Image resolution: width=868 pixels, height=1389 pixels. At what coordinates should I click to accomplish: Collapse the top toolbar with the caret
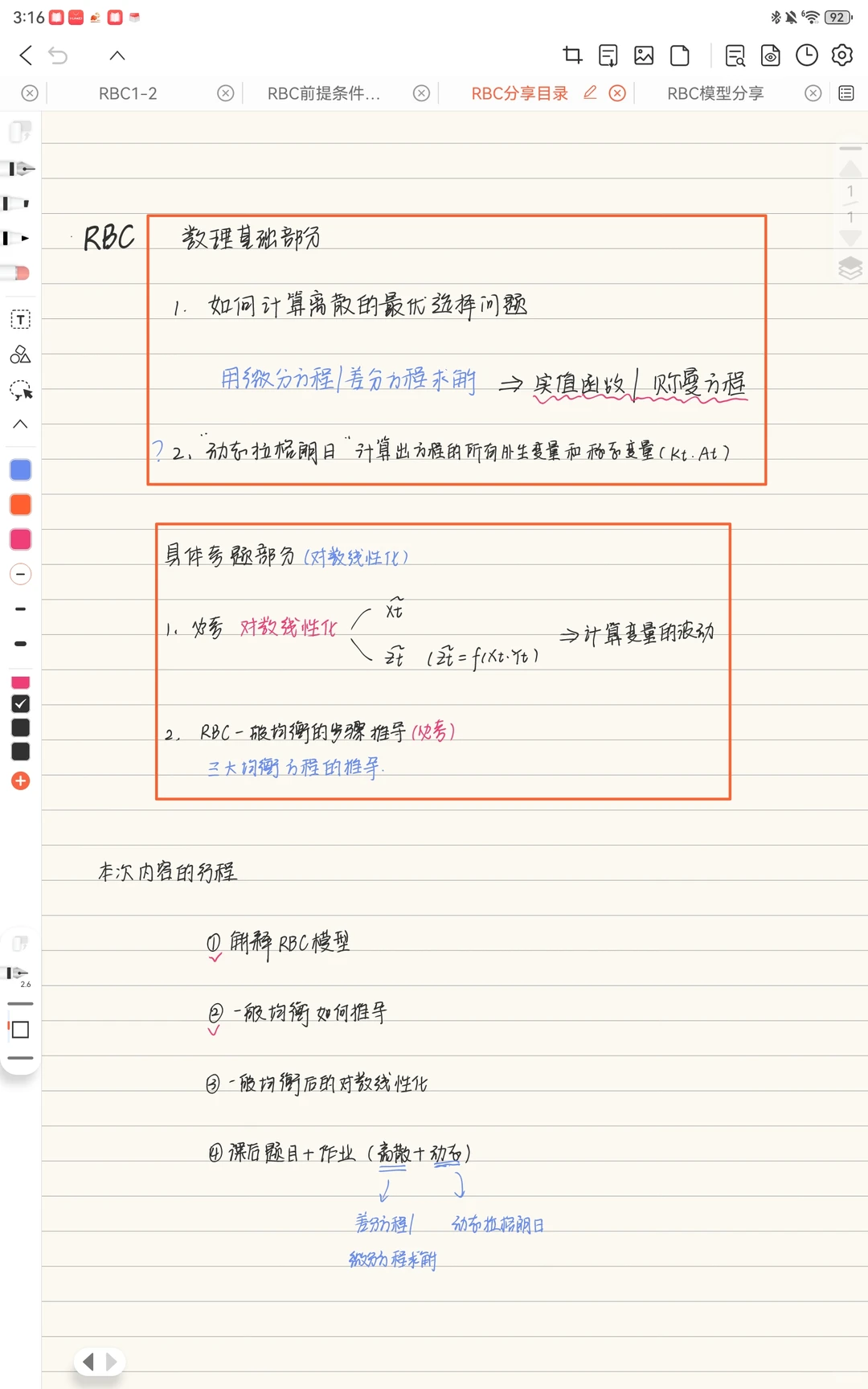pyautogui.click(x=117, y=55)
